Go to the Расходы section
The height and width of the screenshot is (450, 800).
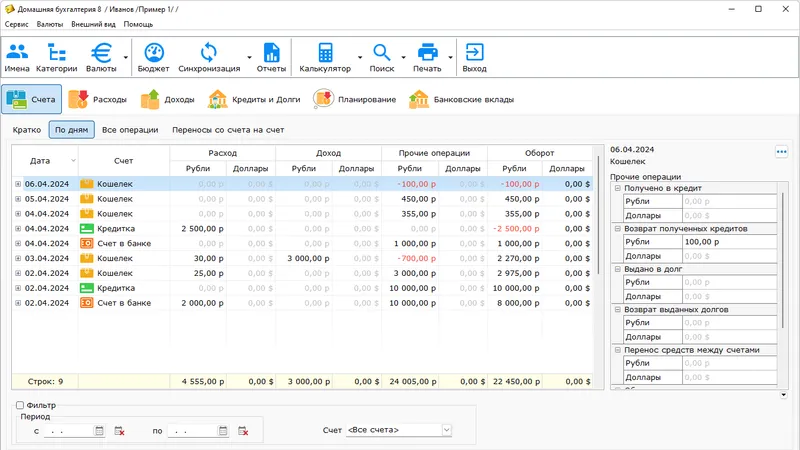[100, 100]
